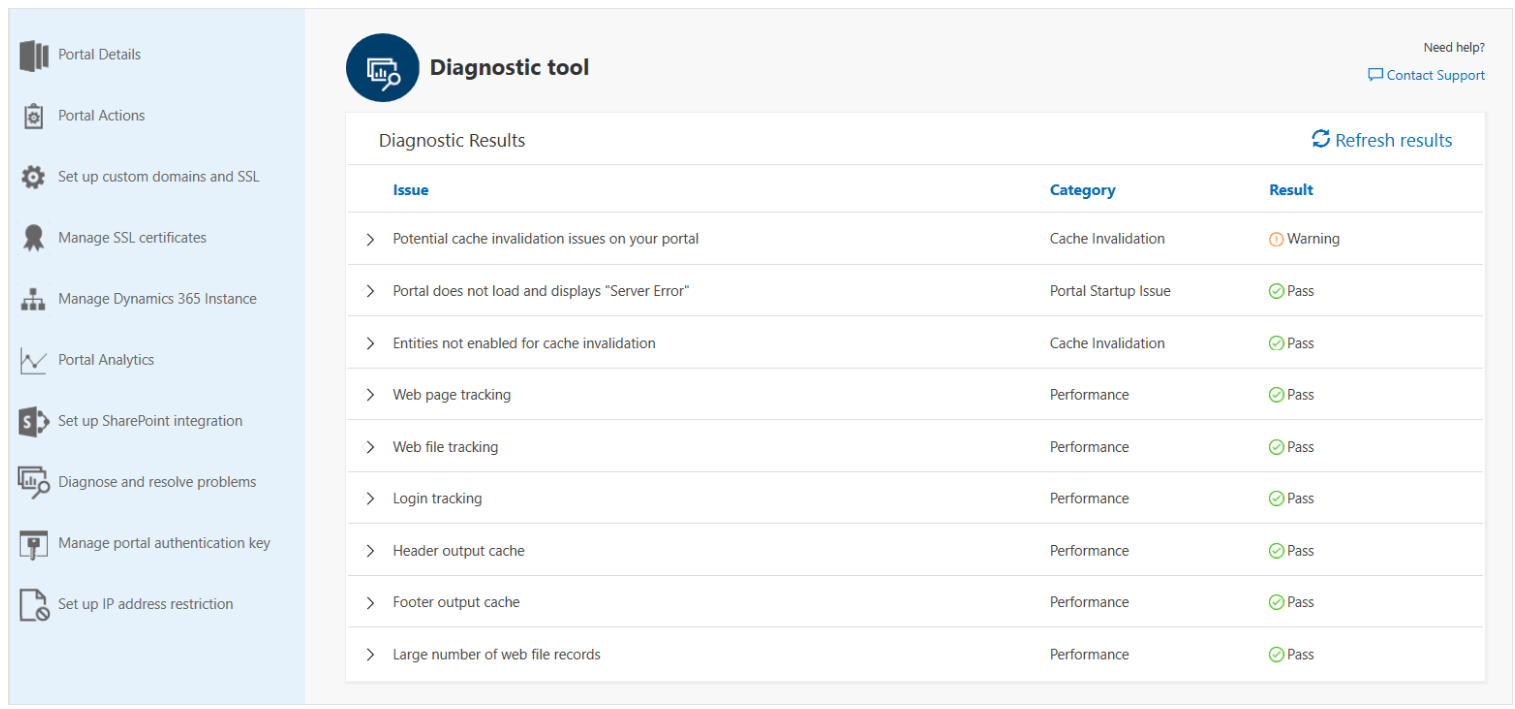Viewport: 1515px width, 709px height.
Task: Sort results by the Category column
Action: coord(1083,189)
